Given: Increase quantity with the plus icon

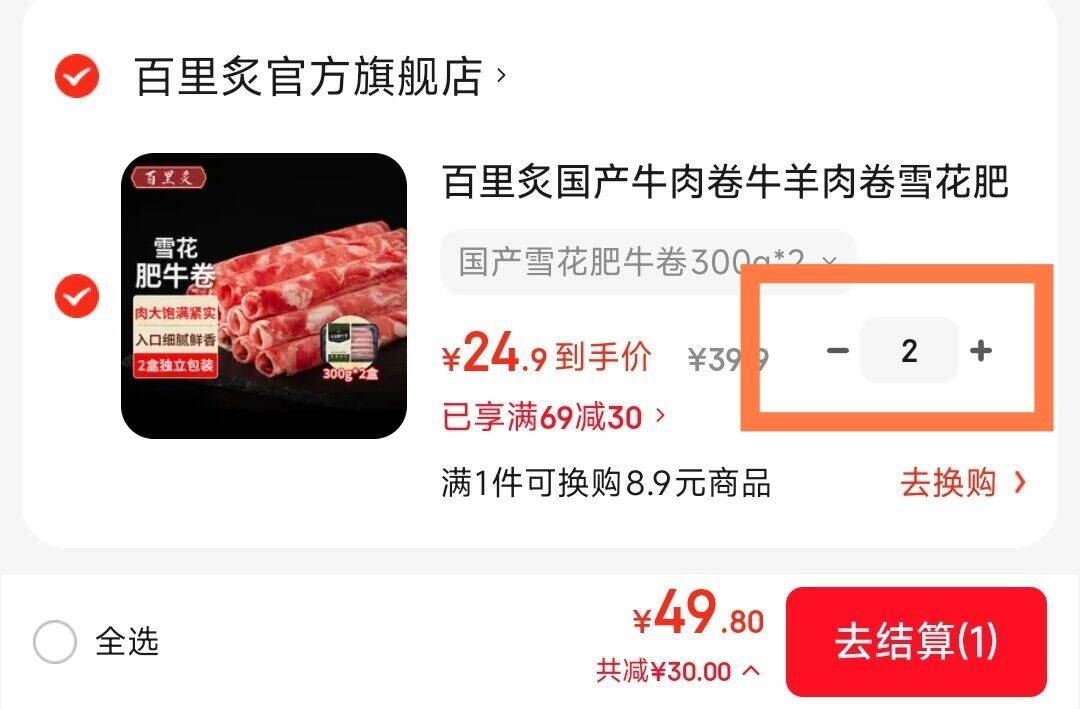Looking at the screenshot, I should pyautogui.click(x=981, y=351).
